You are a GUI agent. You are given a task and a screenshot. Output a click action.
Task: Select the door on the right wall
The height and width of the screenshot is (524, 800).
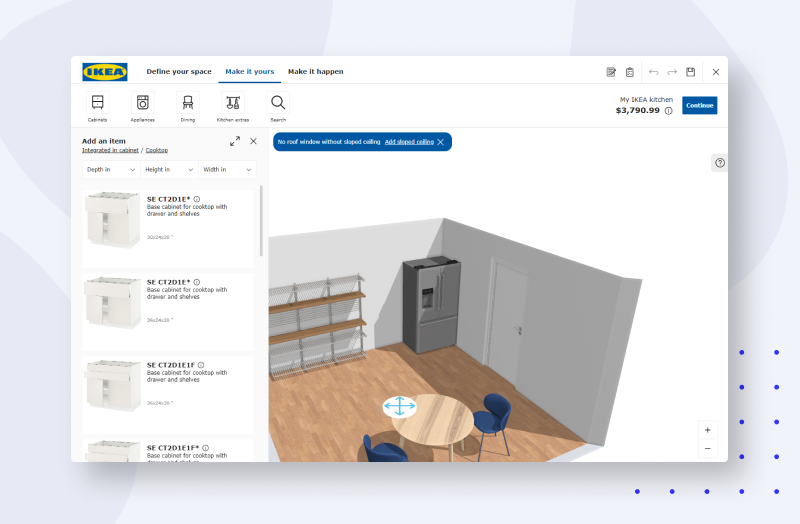coord(507,320)
